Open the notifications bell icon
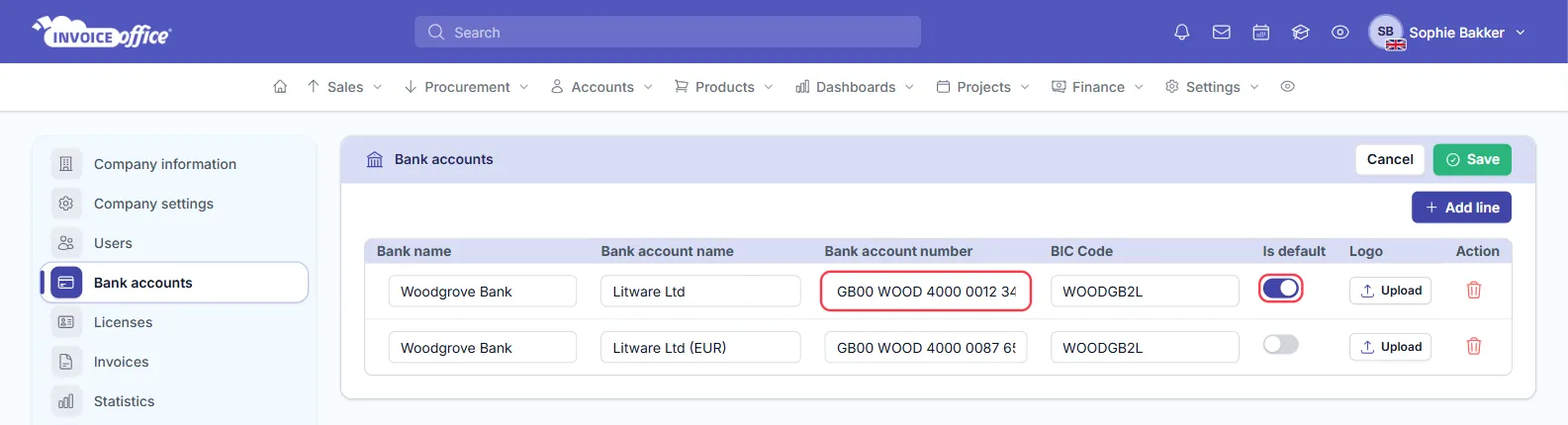The height and width of the screenshot is (425, 1568). coord(1181,33)
